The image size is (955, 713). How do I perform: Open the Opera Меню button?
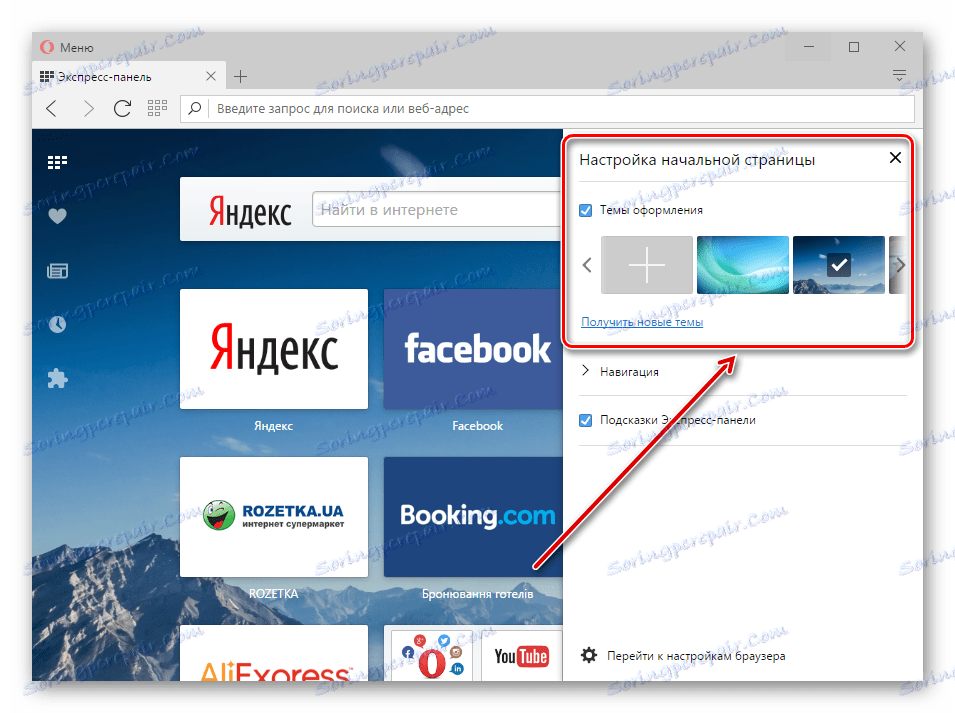(x=66, y=47)
